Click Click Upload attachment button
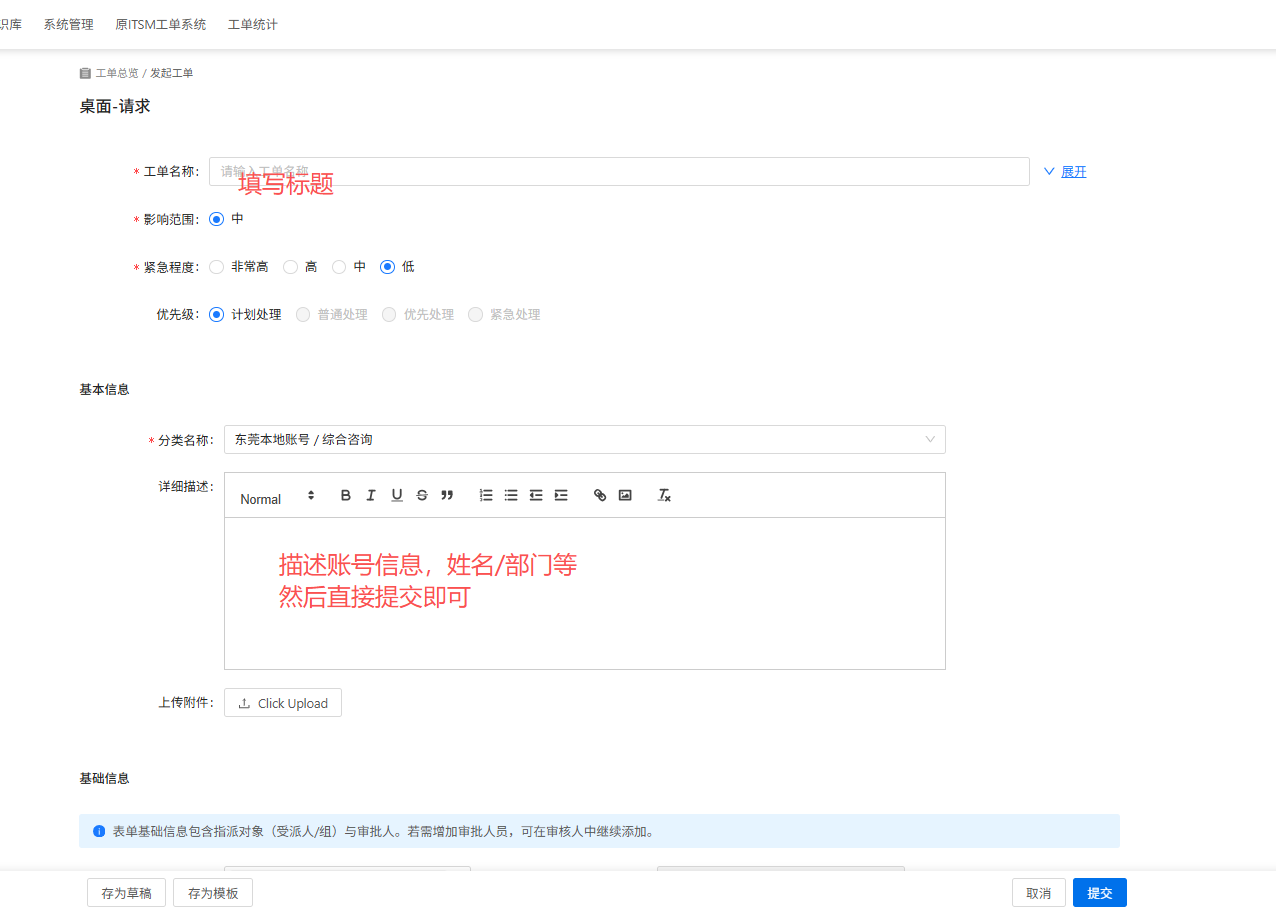1276x914 pixels. (283, 703)
